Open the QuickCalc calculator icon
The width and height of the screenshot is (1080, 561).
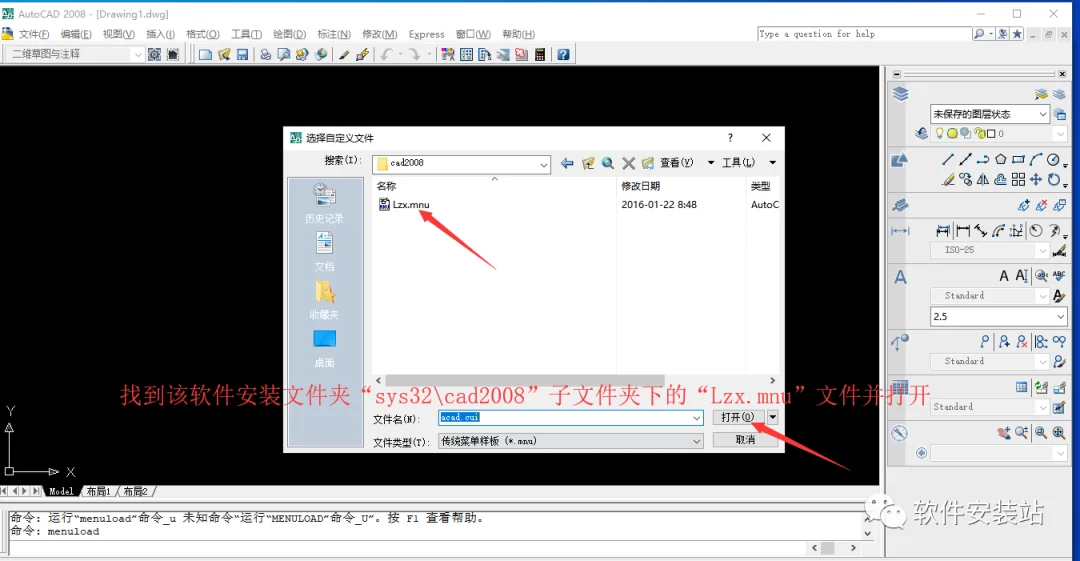click(x=540, y=54)
